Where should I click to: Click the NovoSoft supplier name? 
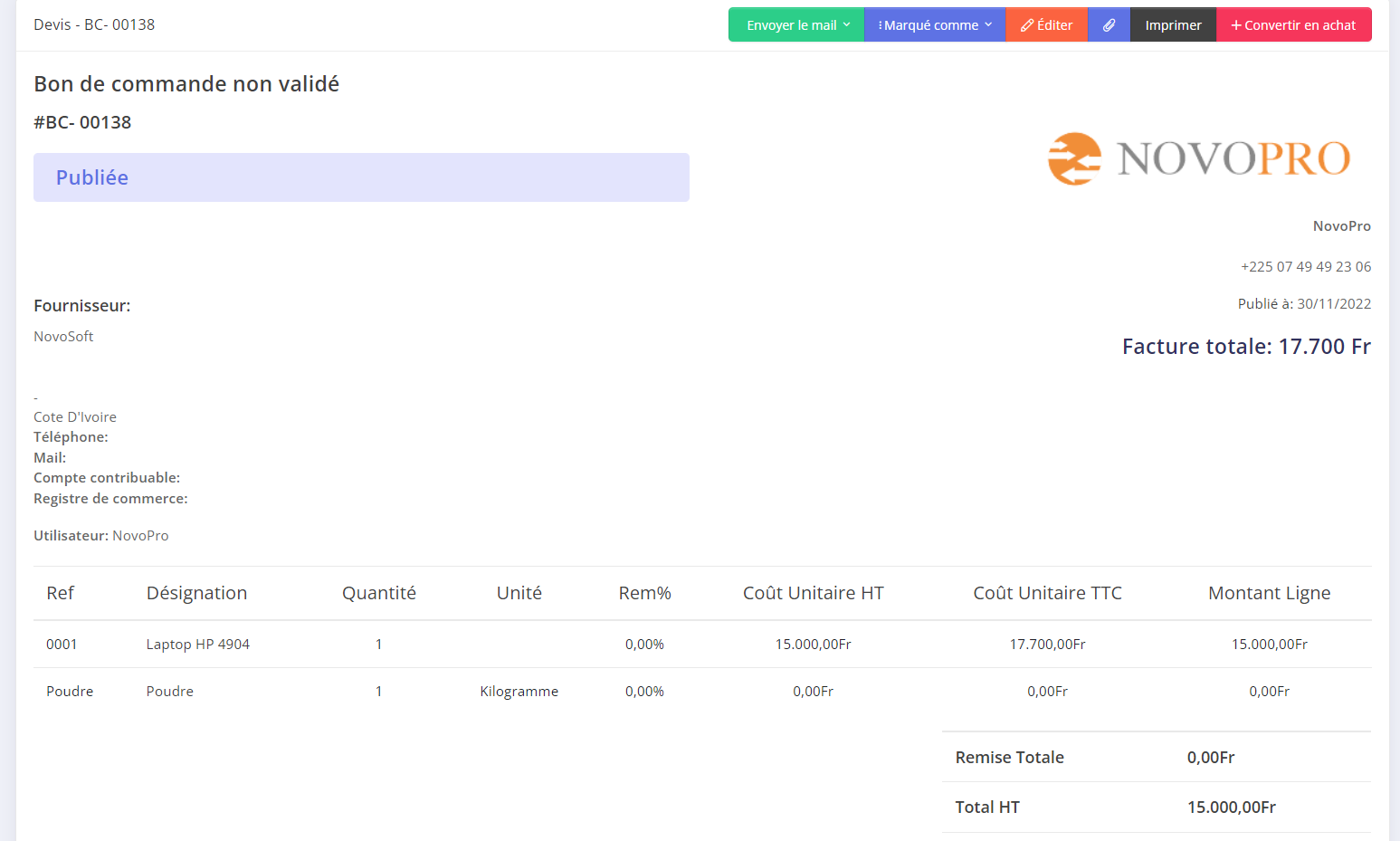pos(63,337)
